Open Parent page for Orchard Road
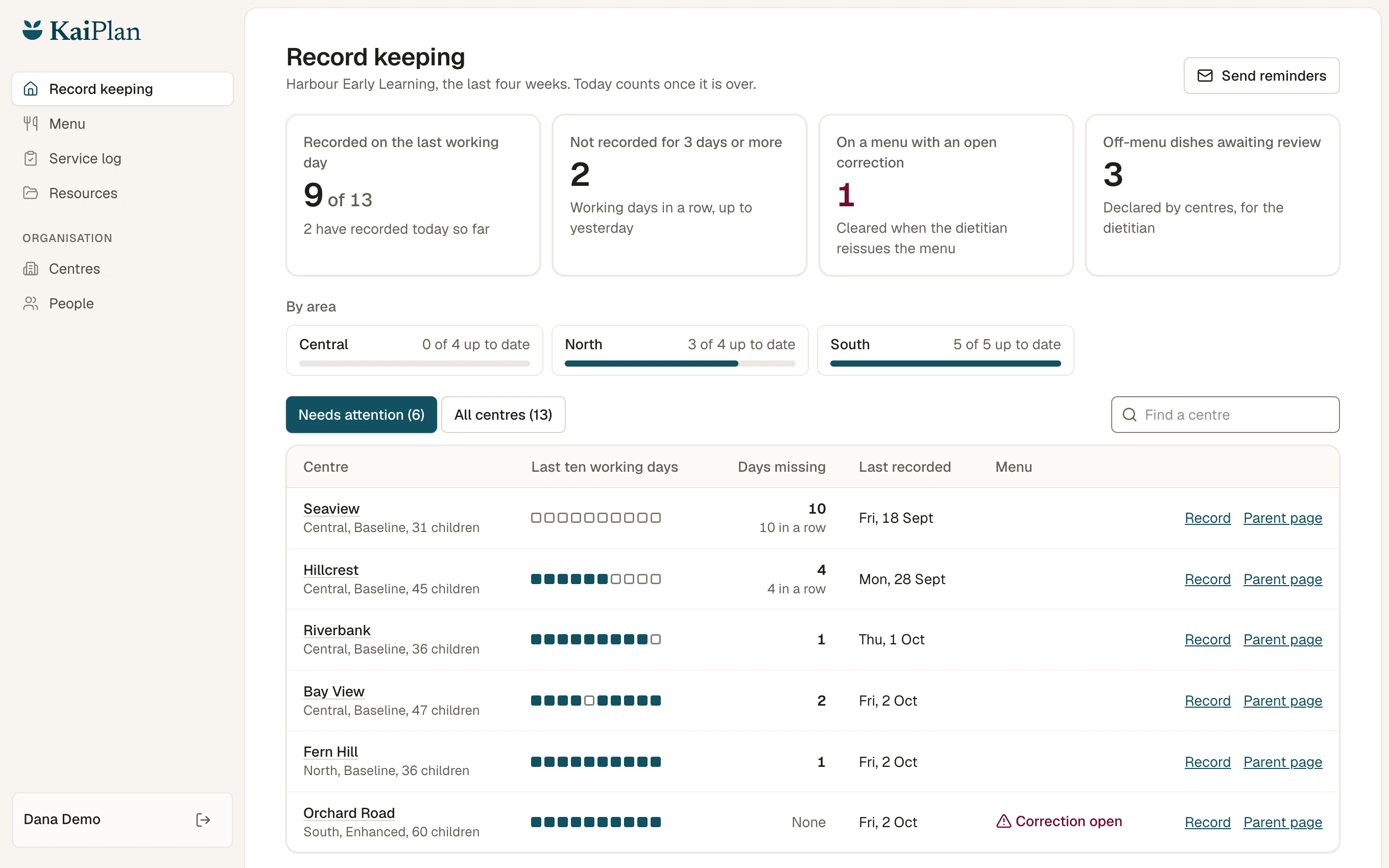 [x=1283, y=823]
